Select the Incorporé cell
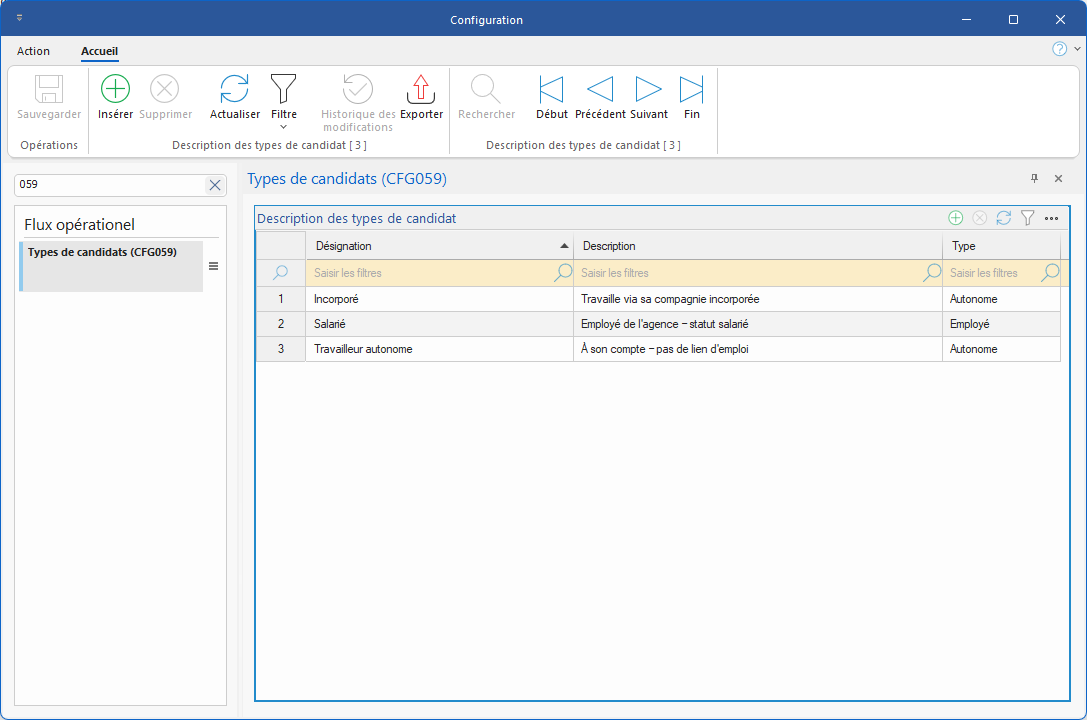 coord(440,299)
